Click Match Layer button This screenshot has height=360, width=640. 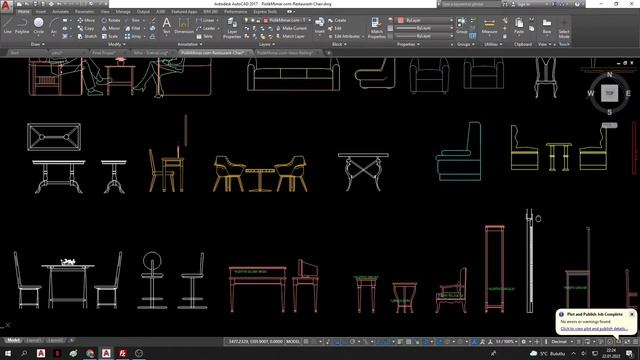pos(290,36)
